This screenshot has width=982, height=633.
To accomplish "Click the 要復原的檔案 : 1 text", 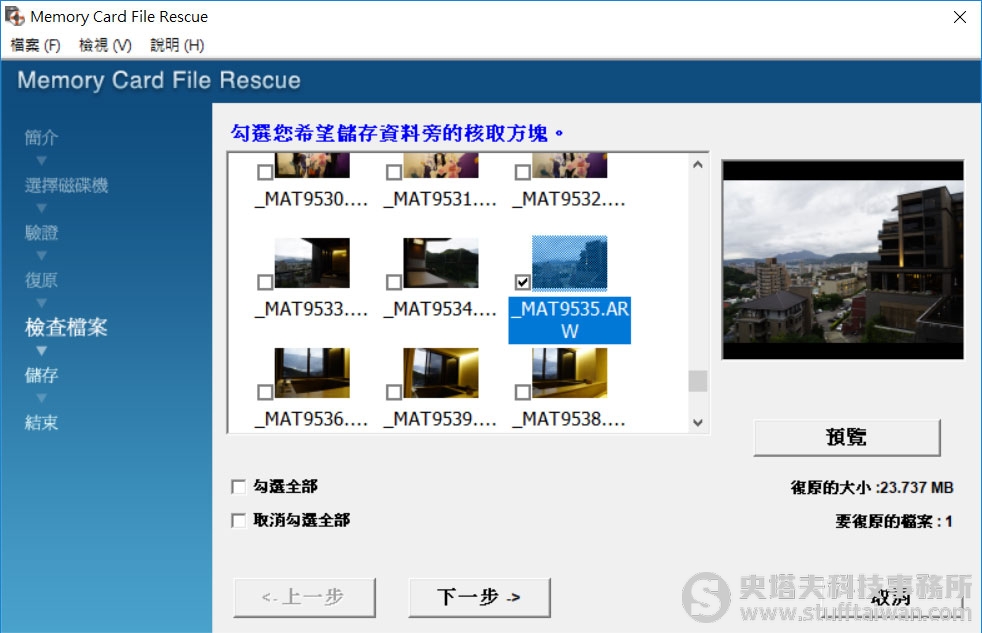I will (x=894, y=521).
